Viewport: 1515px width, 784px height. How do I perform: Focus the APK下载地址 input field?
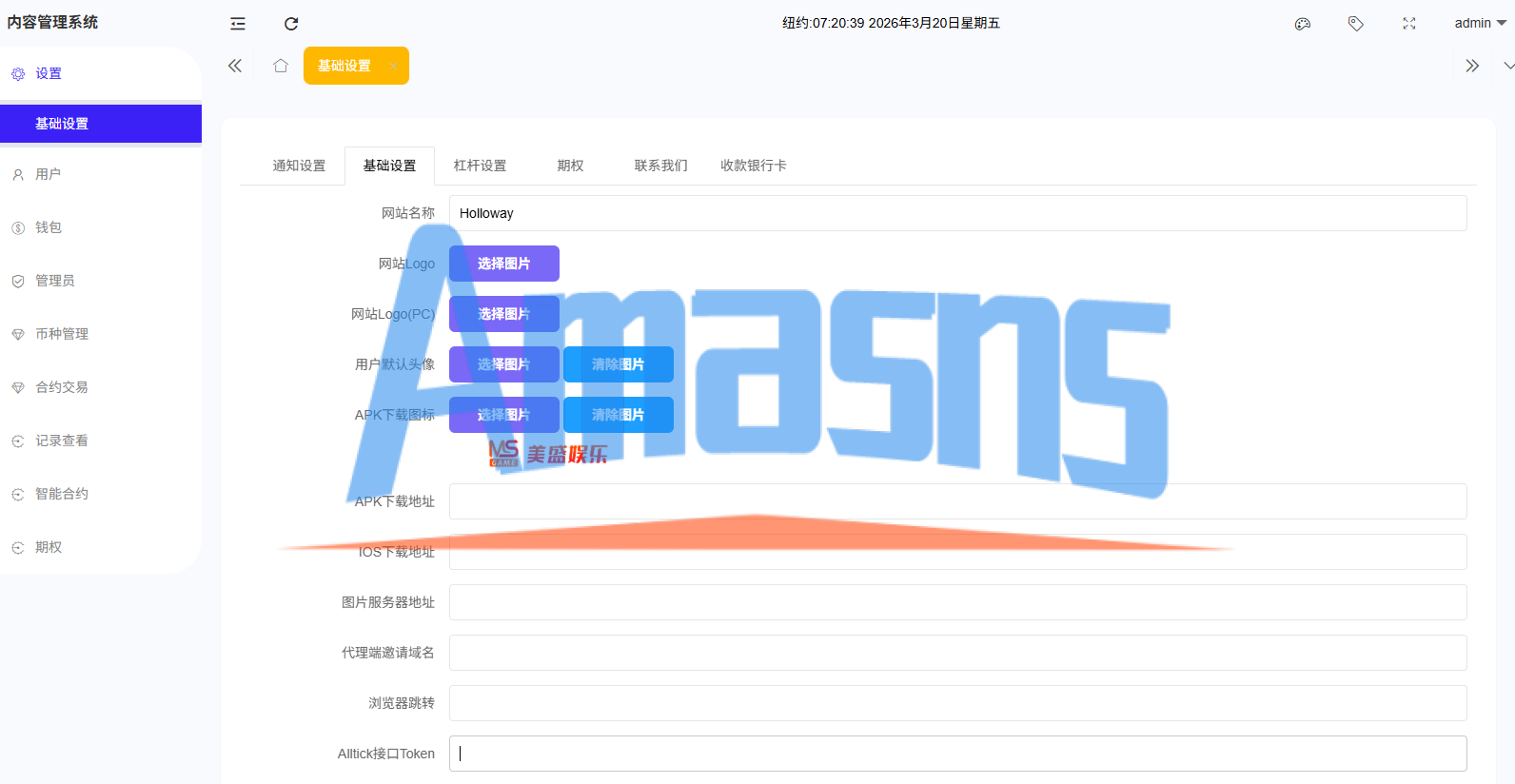point(957,501)
